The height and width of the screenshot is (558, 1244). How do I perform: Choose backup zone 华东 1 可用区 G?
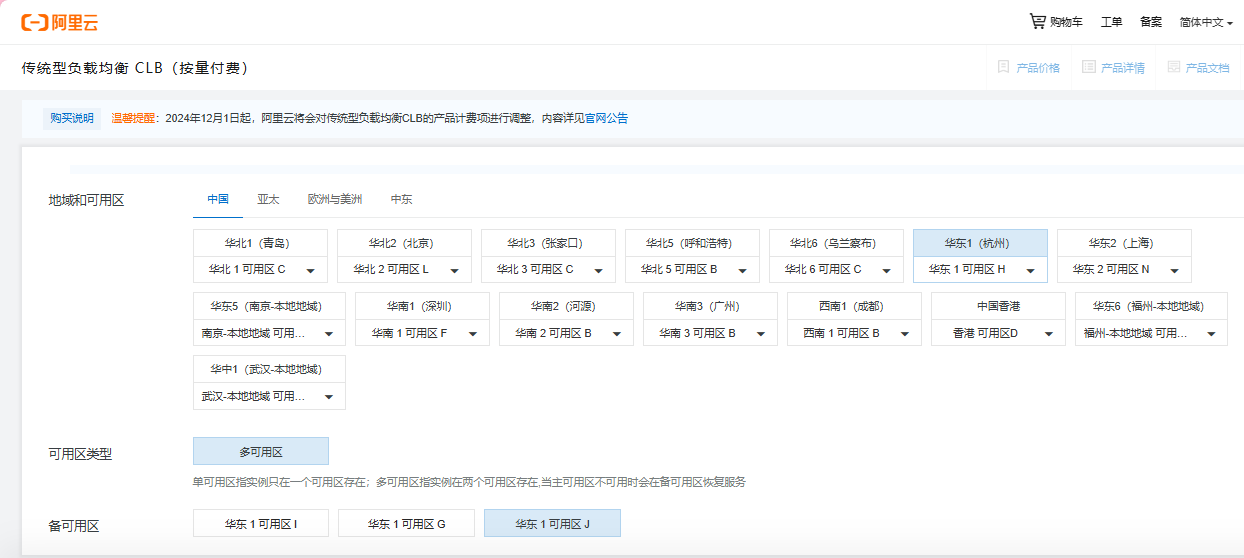click(406, 523)
